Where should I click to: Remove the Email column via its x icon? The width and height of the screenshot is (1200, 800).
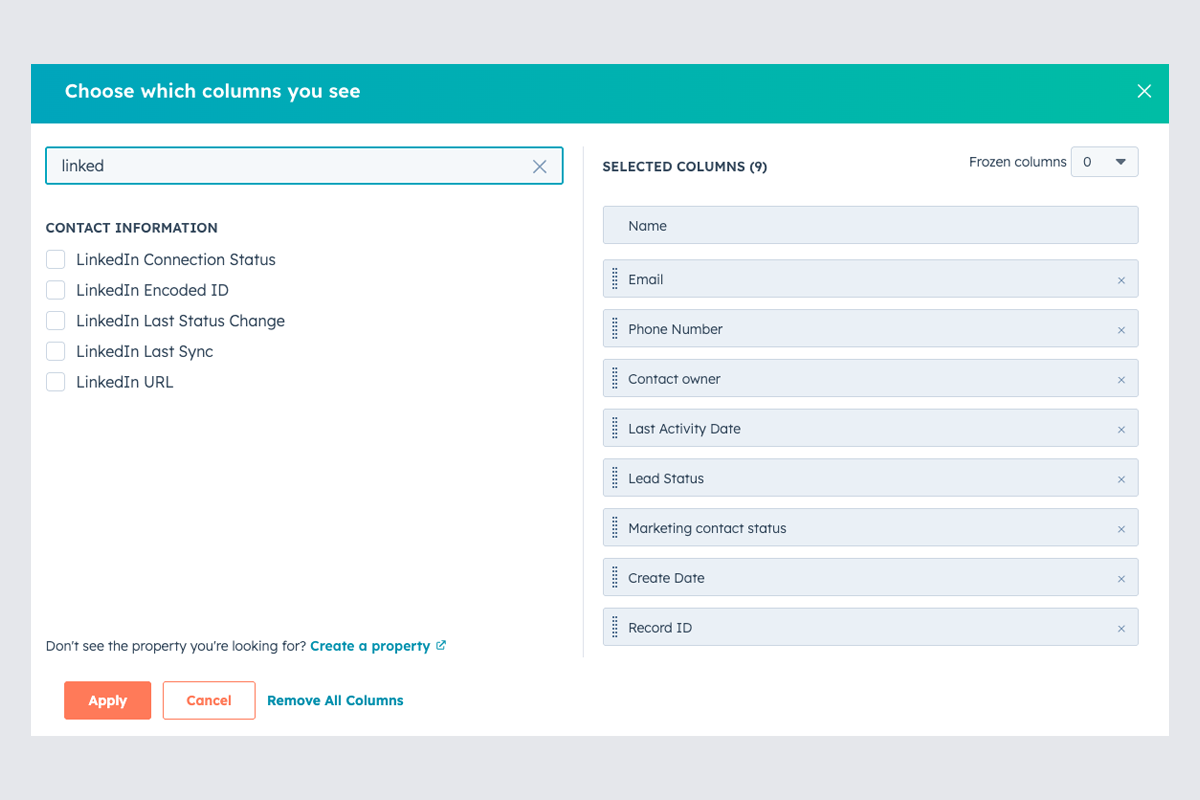[x=1122, y=279]
